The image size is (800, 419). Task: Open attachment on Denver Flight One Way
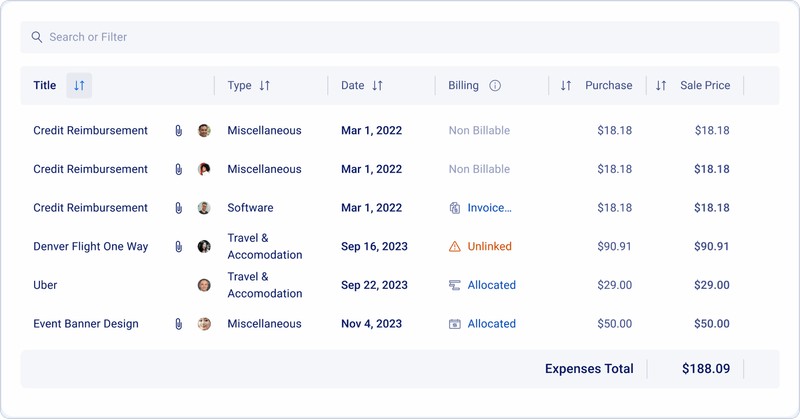click(178, 247)
